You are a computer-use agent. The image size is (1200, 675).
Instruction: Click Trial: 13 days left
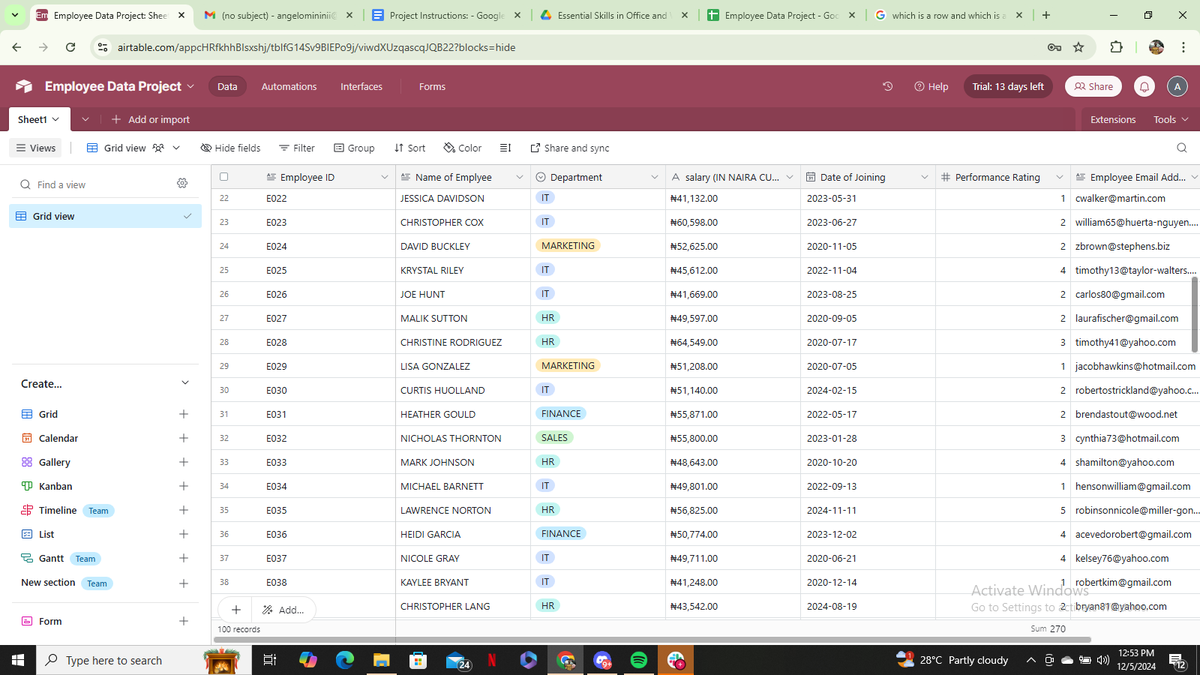[1008, 87]
